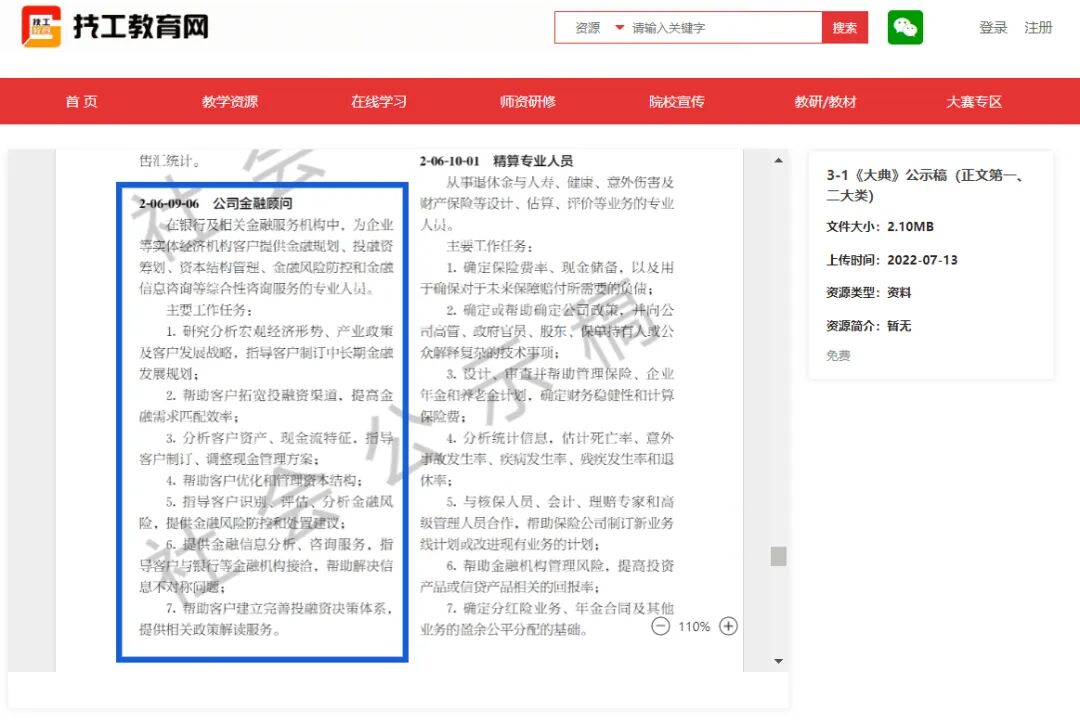The height and width of the screenshot is (723, 1080).
Task: Zoom out with the minus icon
Action: pyautogui.click(x=660, y=626)
